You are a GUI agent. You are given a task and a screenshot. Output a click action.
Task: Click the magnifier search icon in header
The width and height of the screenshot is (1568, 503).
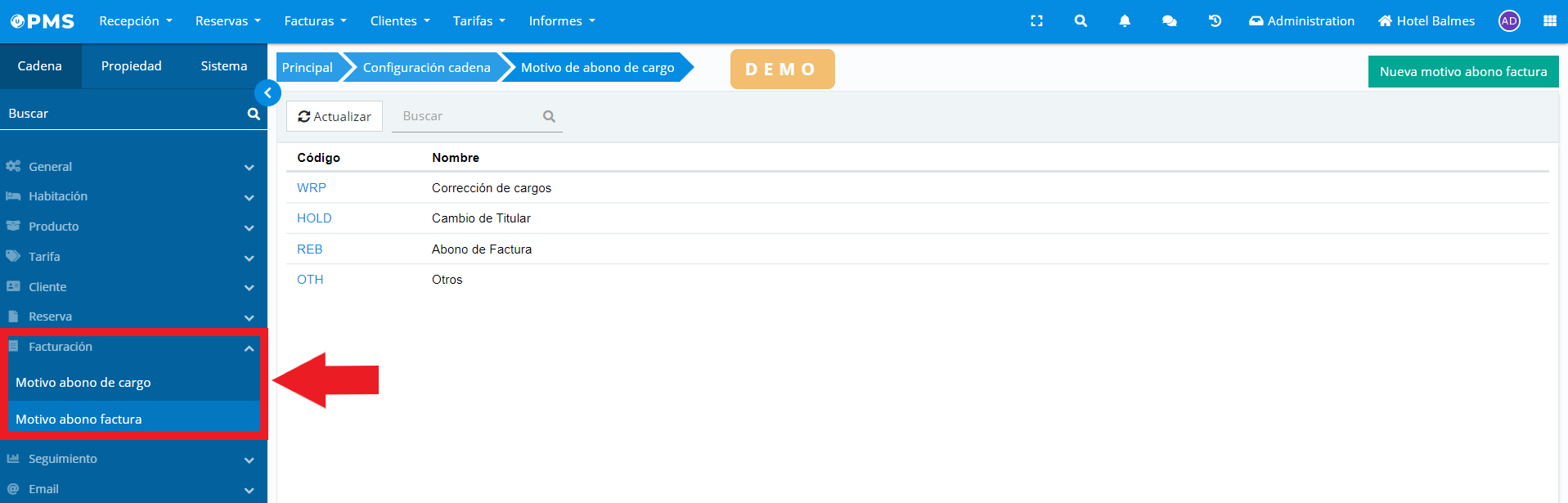point(1081,21)
